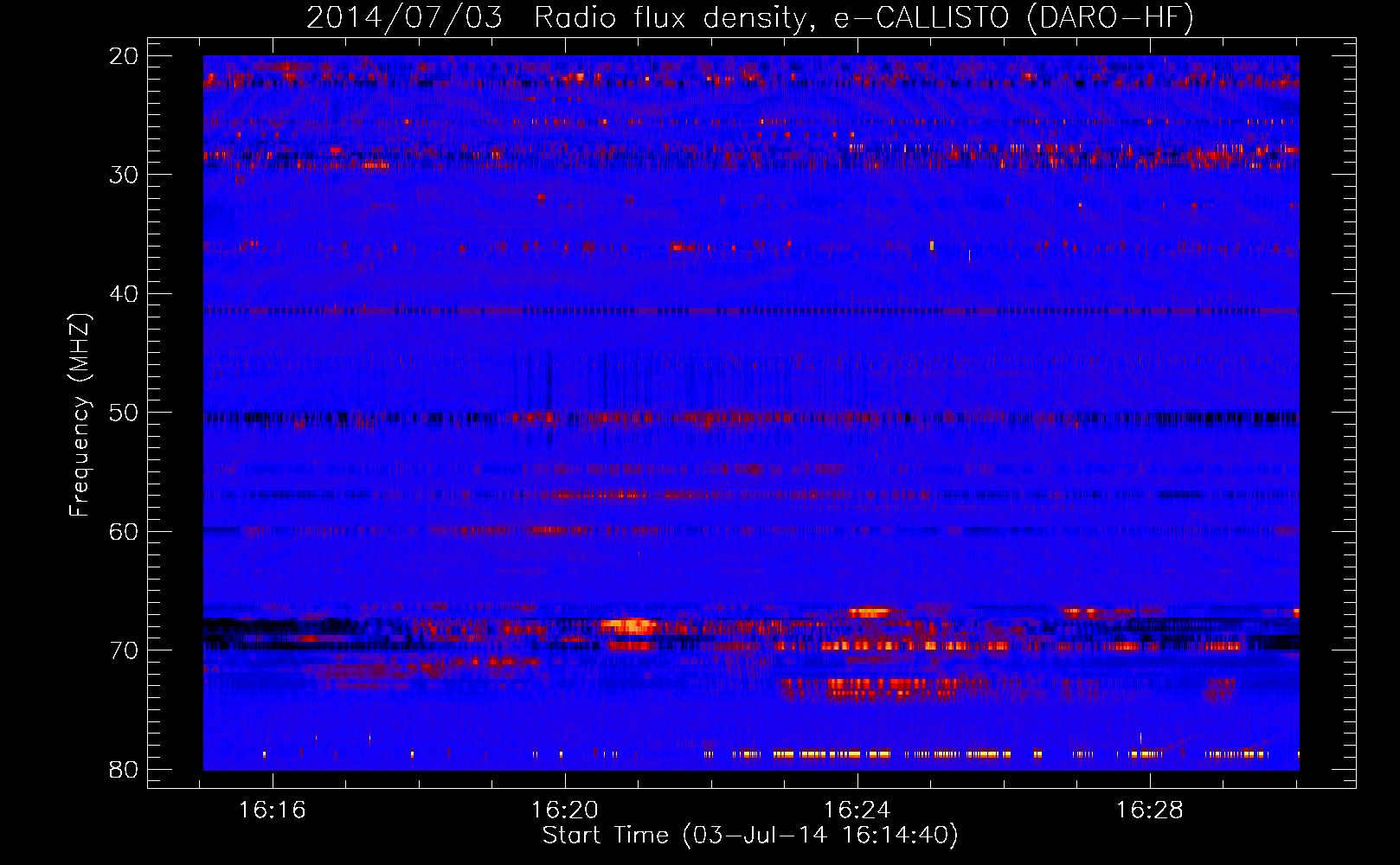Select the 20 frequency tick label
This screenshot has height=865, width=1400.
click(x=124, y=56)
